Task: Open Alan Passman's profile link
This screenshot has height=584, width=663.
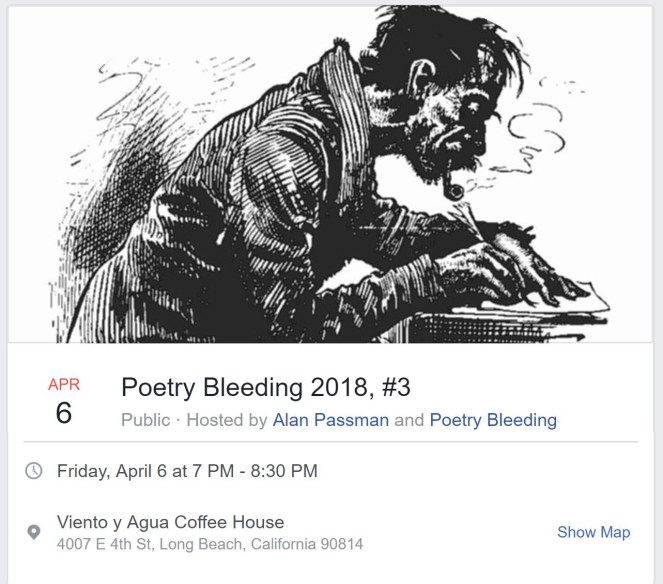Action: tap(331, 420)
